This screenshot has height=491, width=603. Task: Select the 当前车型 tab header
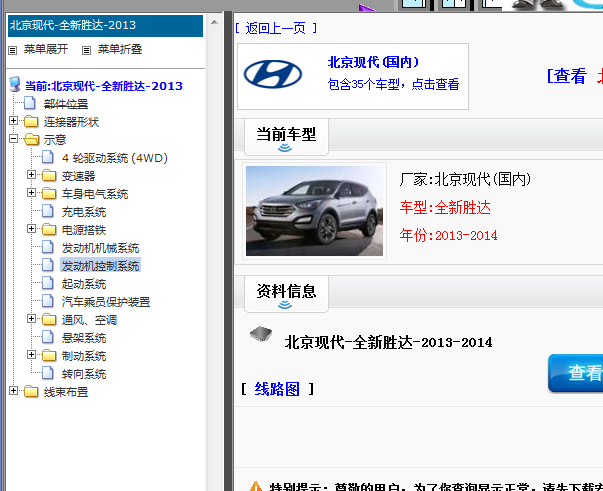click(286, 137)
